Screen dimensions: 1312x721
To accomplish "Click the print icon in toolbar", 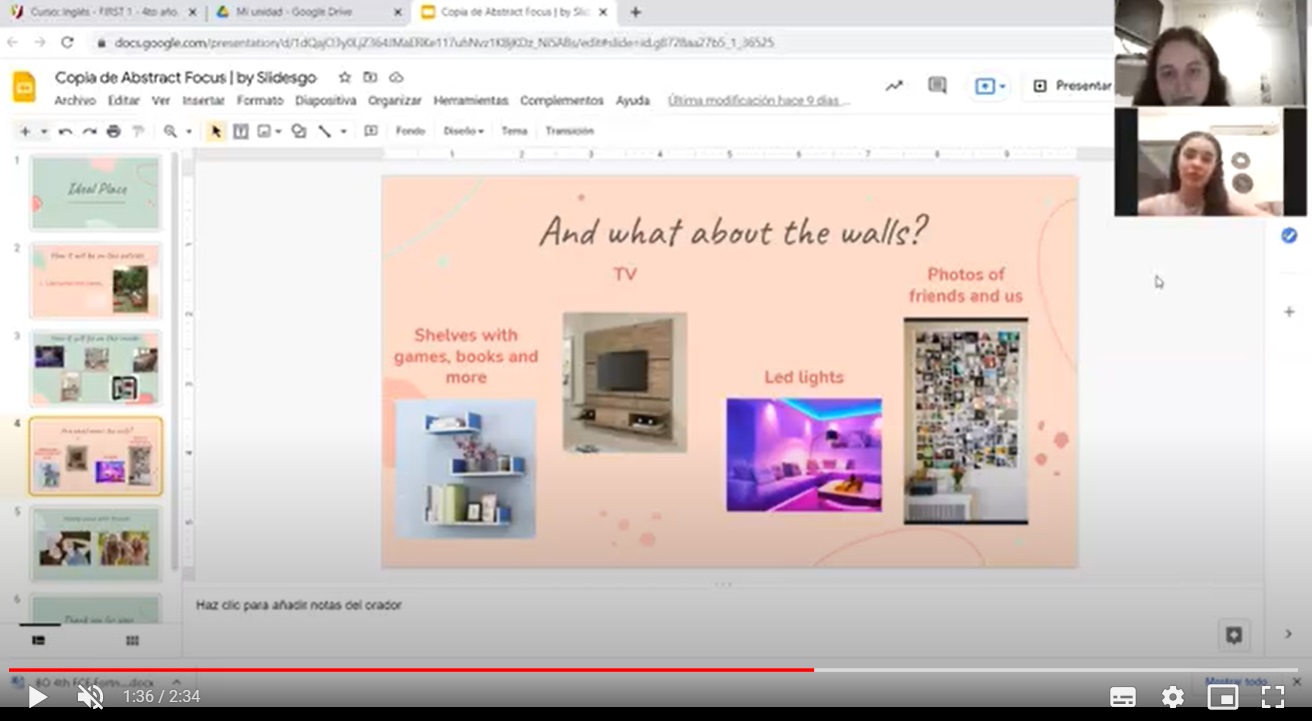I will click(x=113, y=131).
